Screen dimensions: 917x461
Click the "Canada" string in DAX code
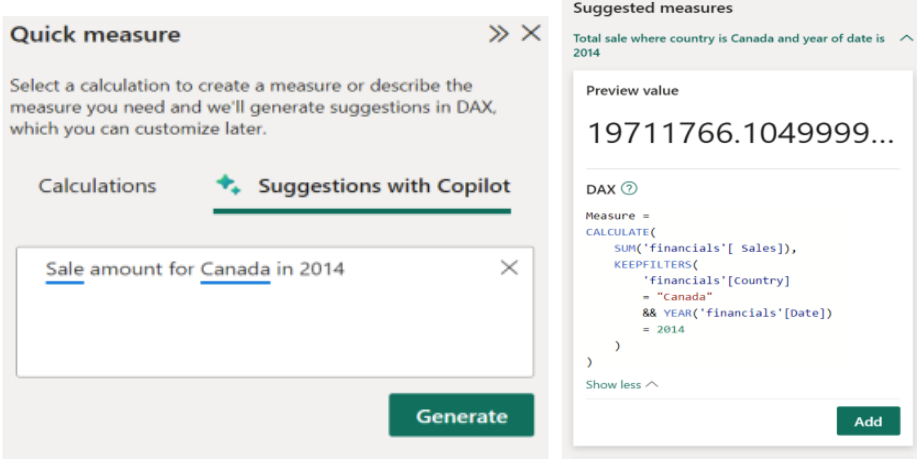tap(684, 297)
